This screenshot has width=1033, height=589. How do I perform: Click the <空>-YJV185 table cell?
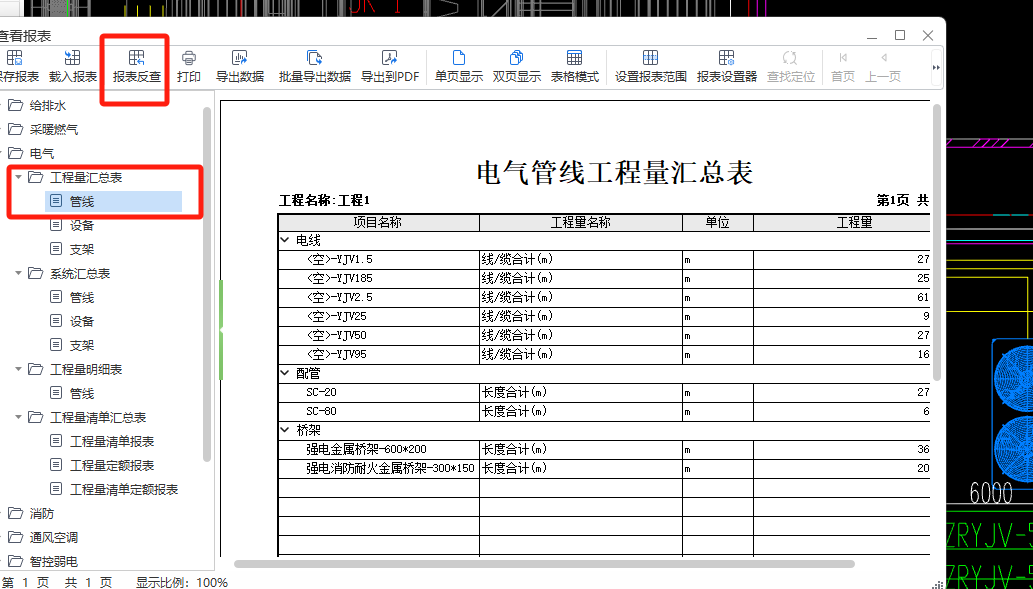[379, 279]
